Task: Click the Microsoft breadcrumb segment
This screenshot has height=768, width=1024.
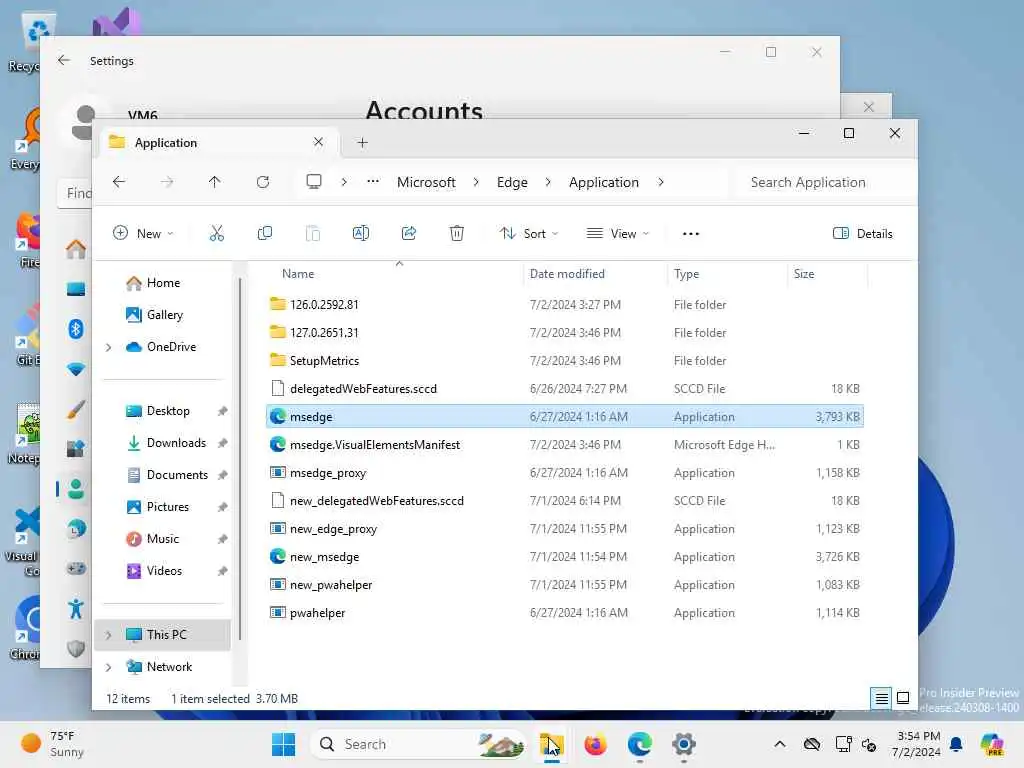Action: point(426,182)
